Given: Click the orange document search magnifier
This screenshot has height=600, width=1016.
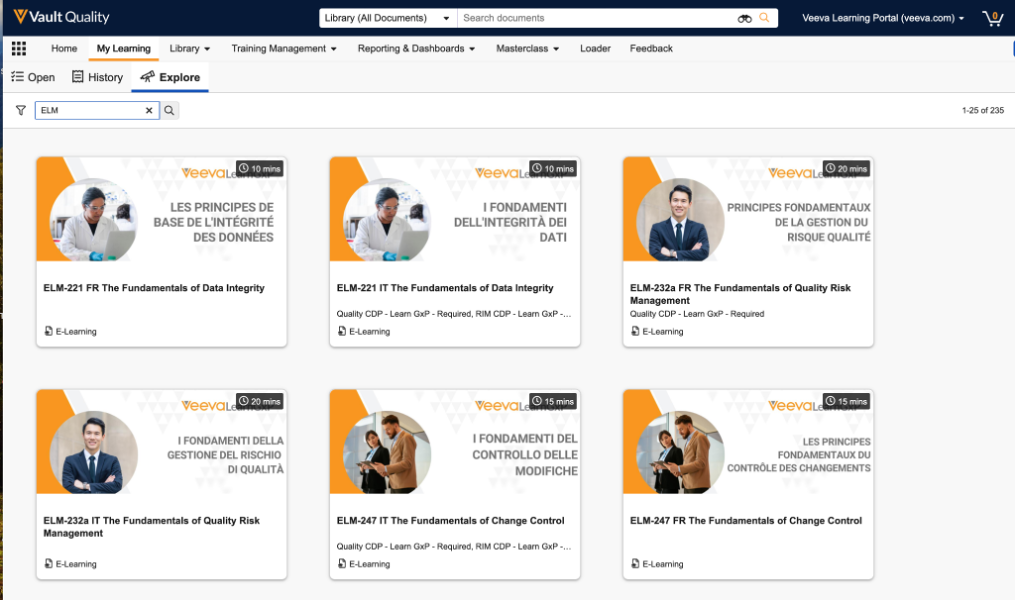Looking at the screenshot, I should click(765, 17).
